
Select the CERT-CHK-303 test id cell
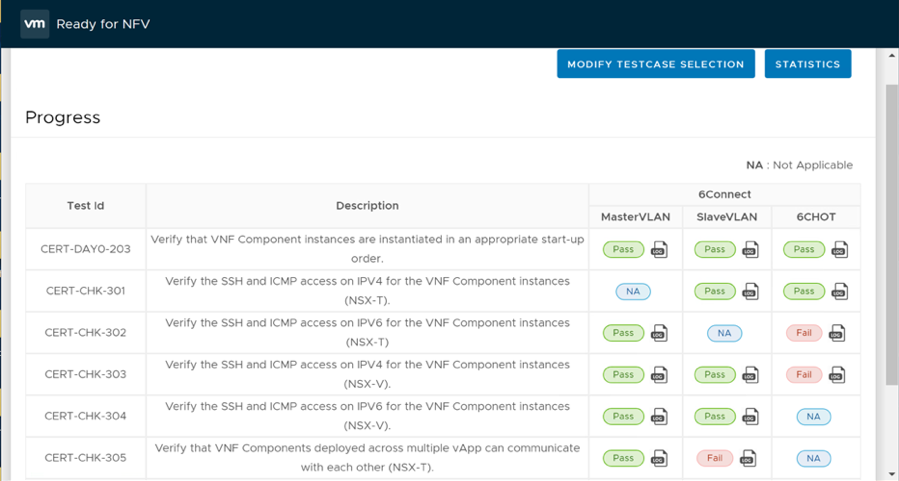[x=85, y=374]
